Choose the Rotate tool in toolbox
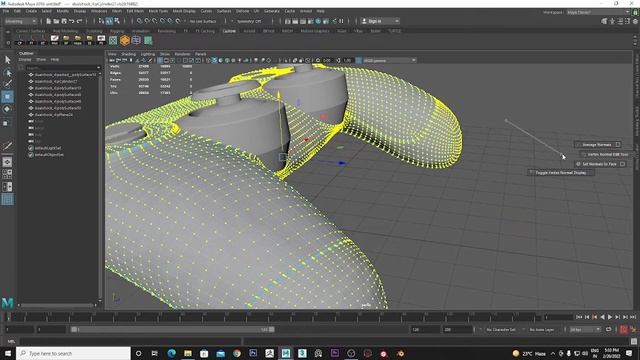This screenshot has width=640, height=360. pyautogui.click(x=7, y=109)
